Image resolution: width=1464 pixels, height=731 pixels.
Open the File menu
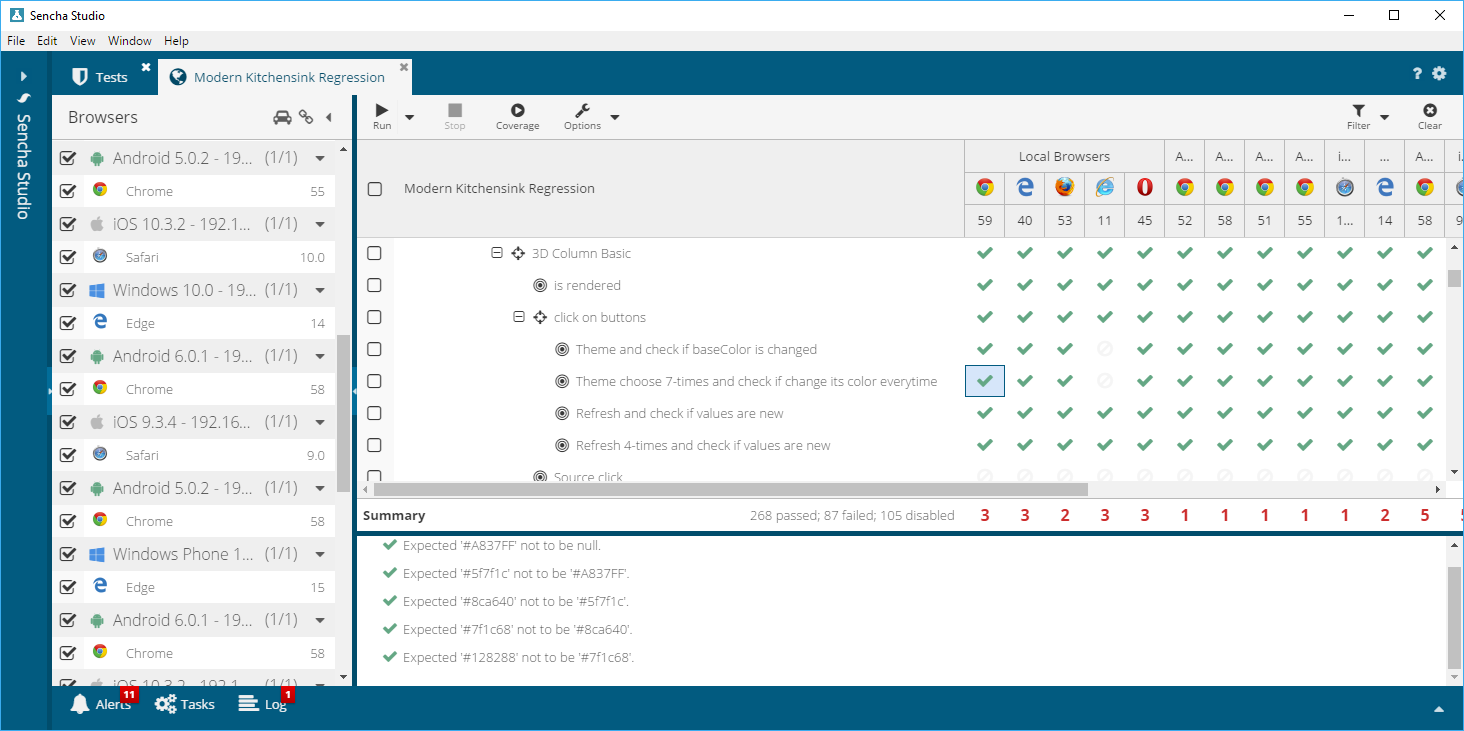16,41
